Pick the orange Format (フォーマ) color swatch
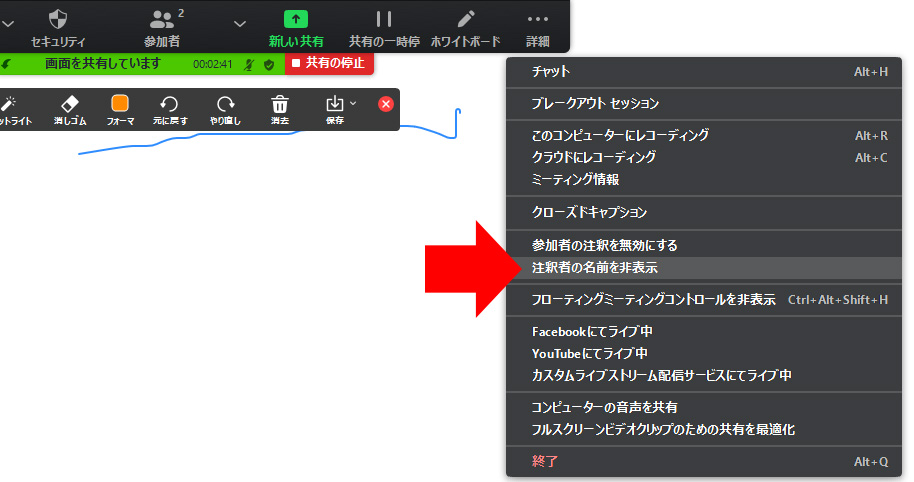914x482 pixels. 120,104
